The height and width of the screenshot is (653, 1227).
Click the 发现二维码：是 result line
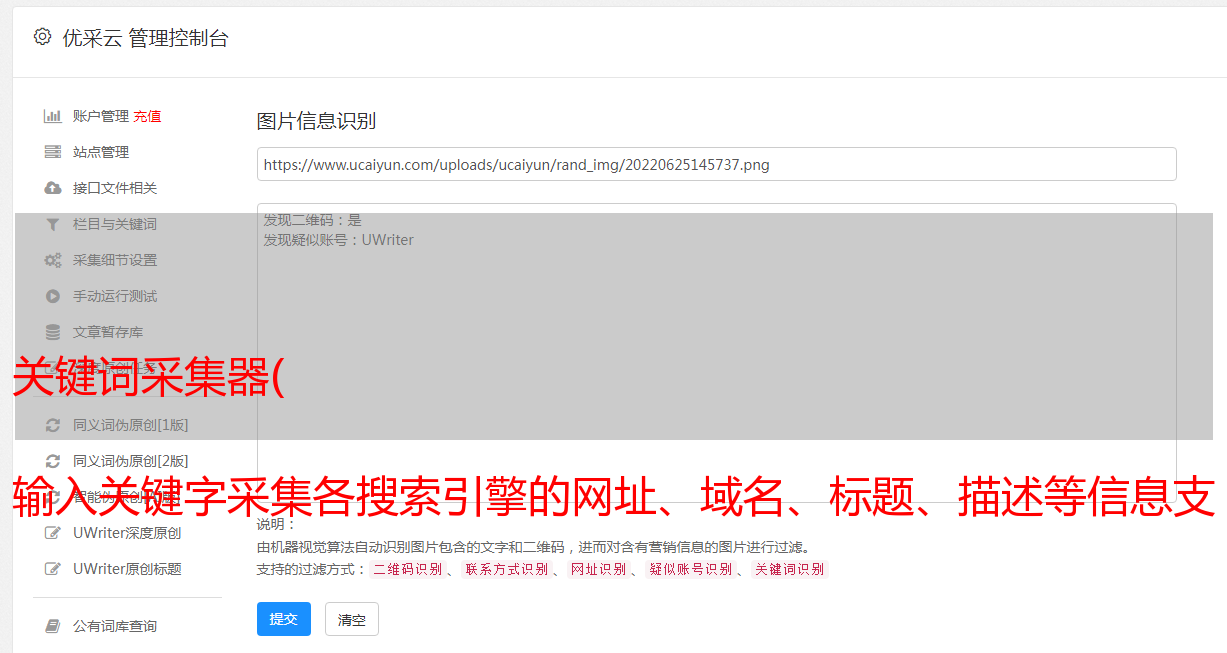point(312,220)
